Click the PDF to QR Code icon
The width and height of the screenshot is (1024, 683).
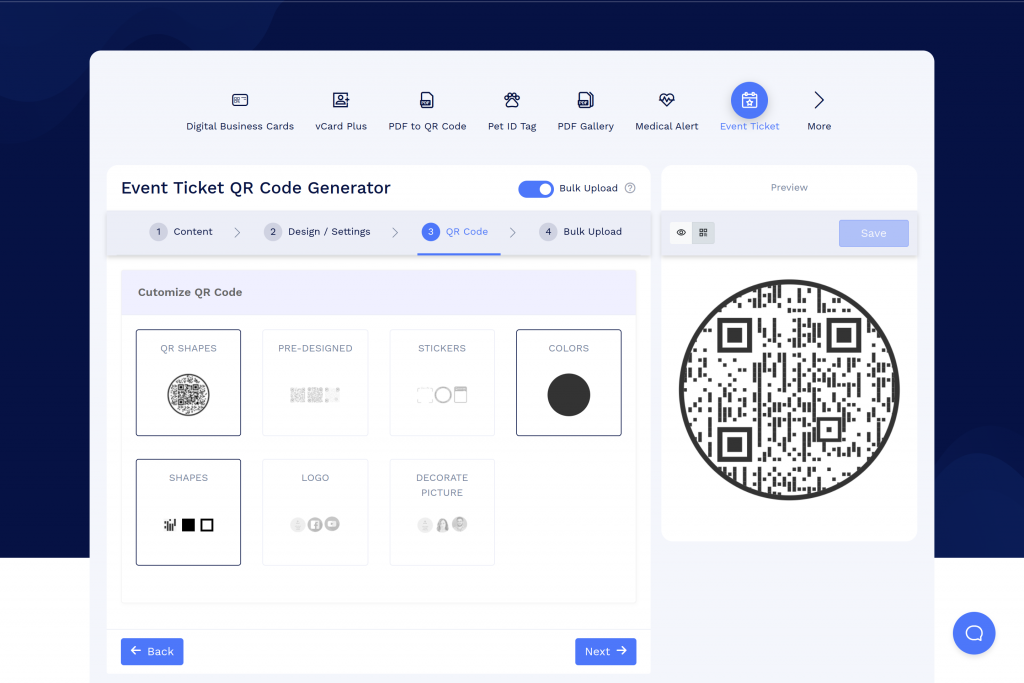pyautogui.click(x=426, y=100)
